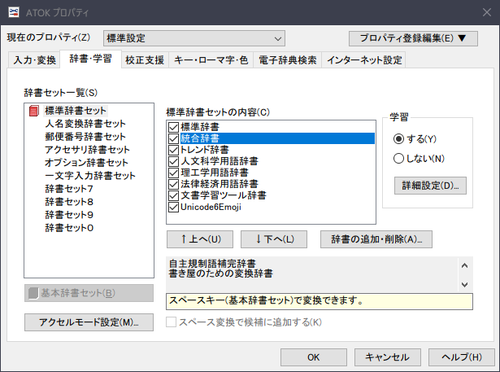Select 一文字入力辞書セット in the list

point(90,176)
